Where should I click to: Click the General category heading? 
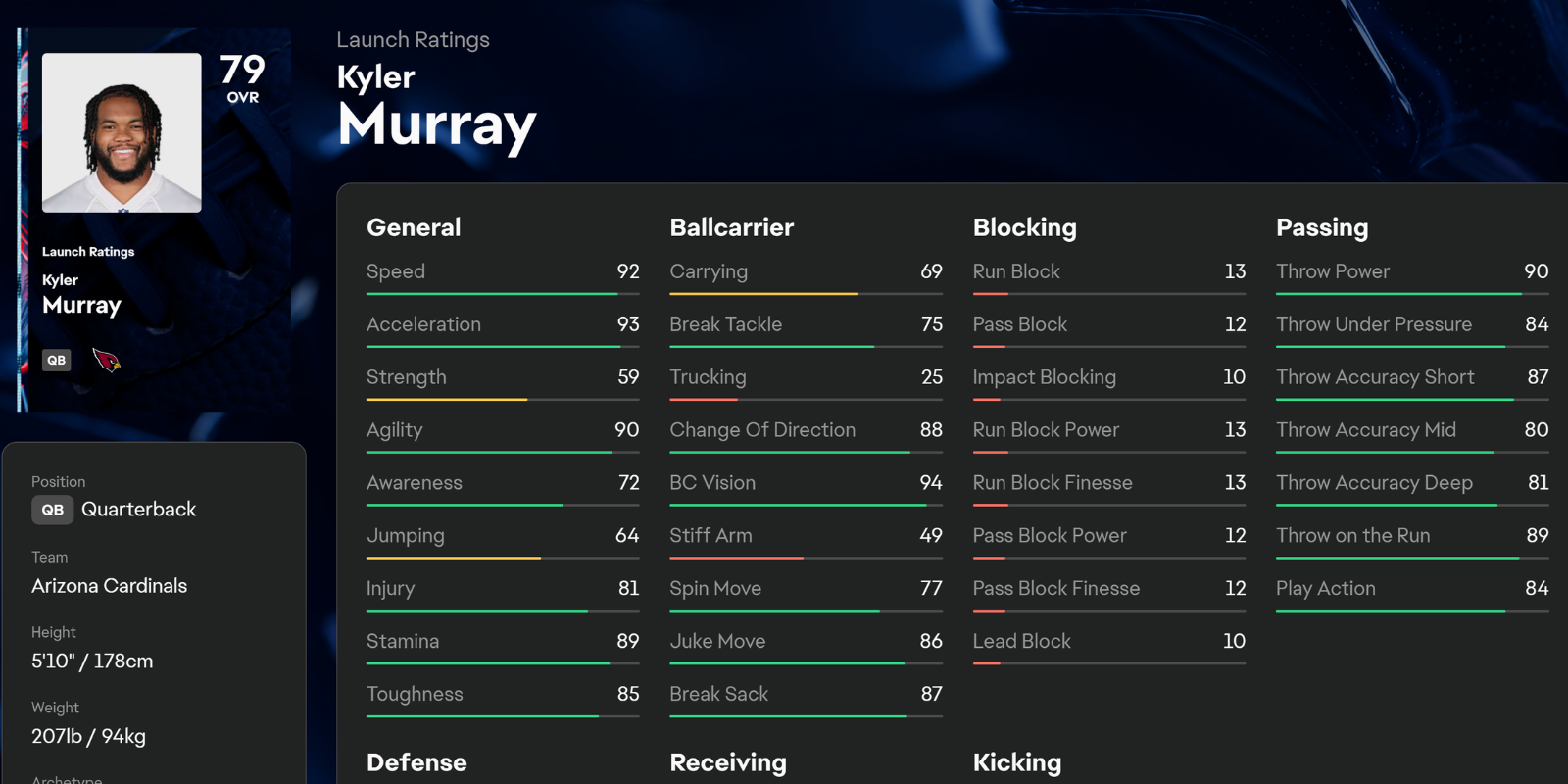414,227
